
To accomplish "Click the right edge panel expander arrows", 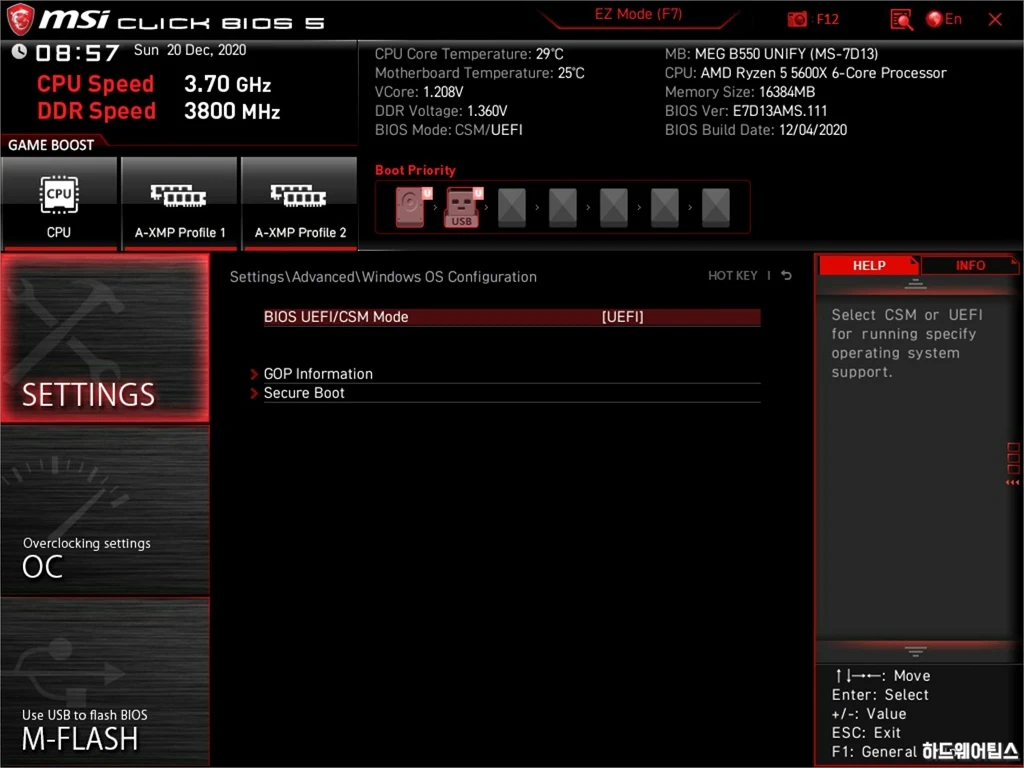I will pyautogui.click(x=1012, y=482).
